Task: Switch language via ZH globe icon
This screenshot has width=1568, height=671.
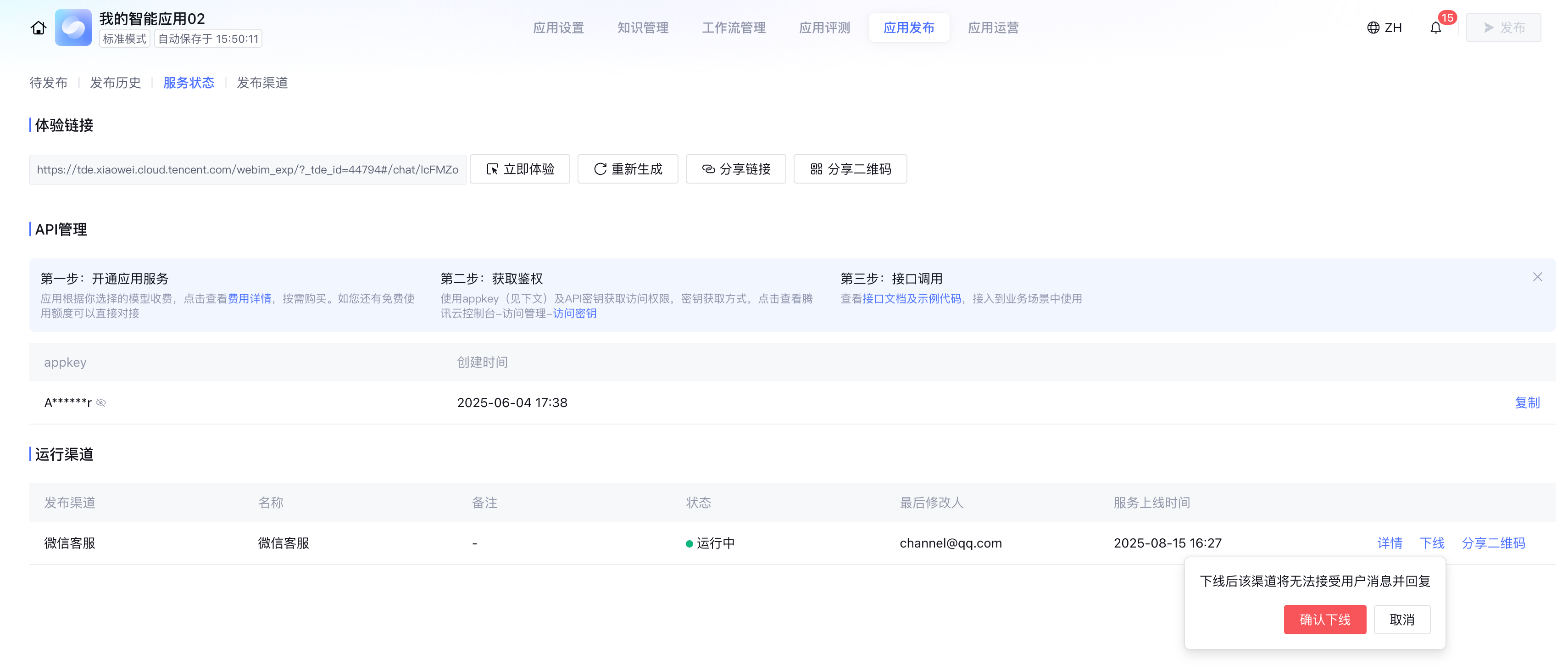Action: click(1384, 28)
